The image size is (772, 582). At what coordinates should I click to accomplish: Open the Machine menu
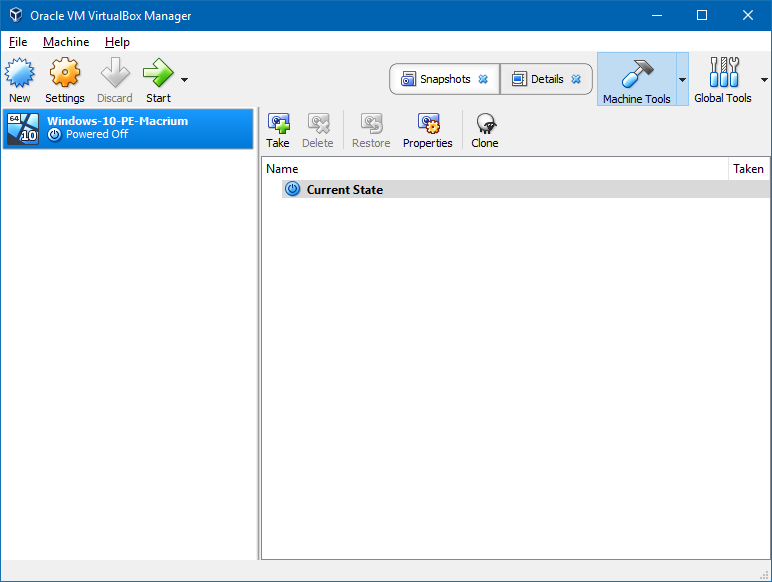(66, 42)
